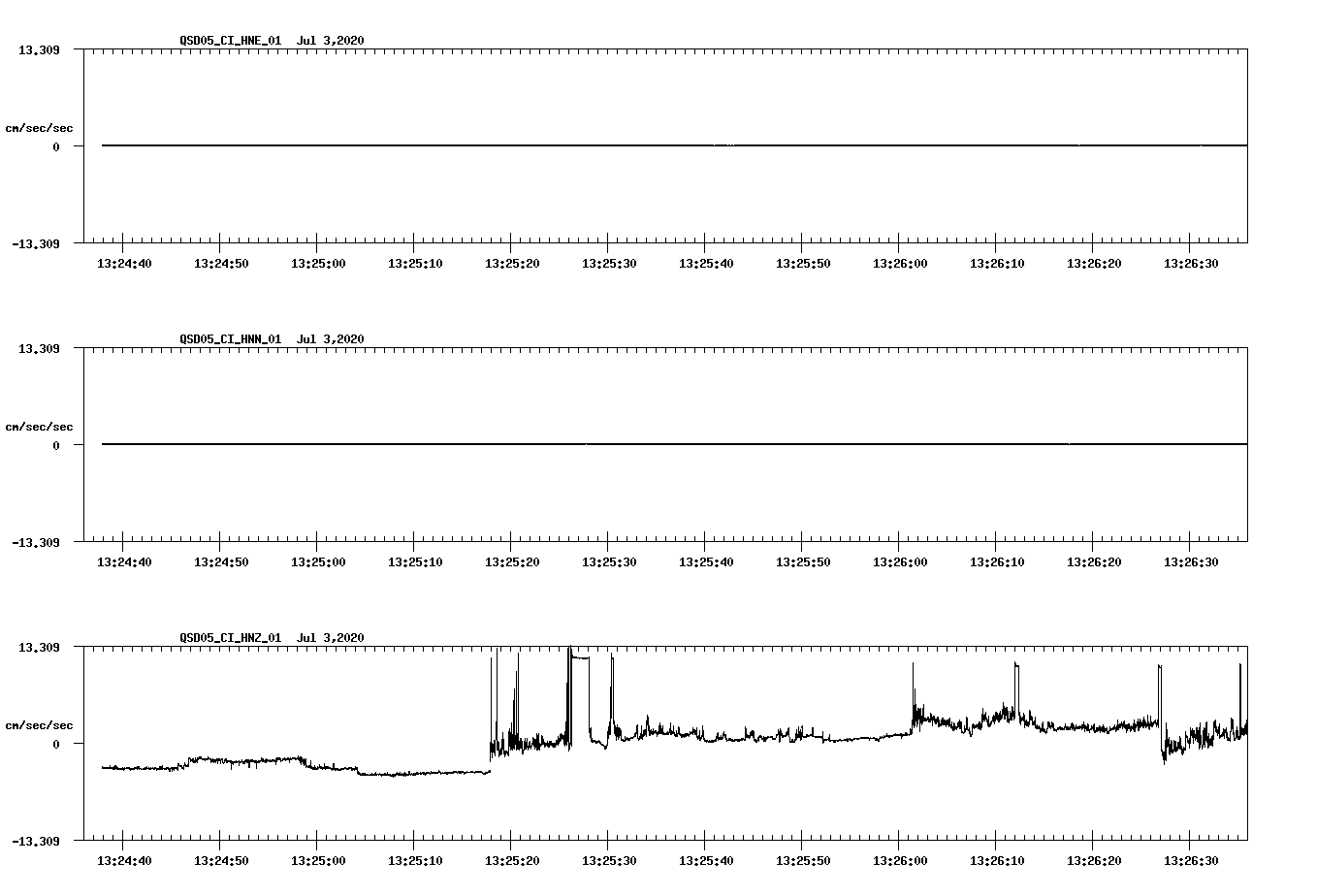Click the 13:26:20 time label under HNN plot
The height and width of the screenshot is (896, 1317).
click(x=1094, y=561)
